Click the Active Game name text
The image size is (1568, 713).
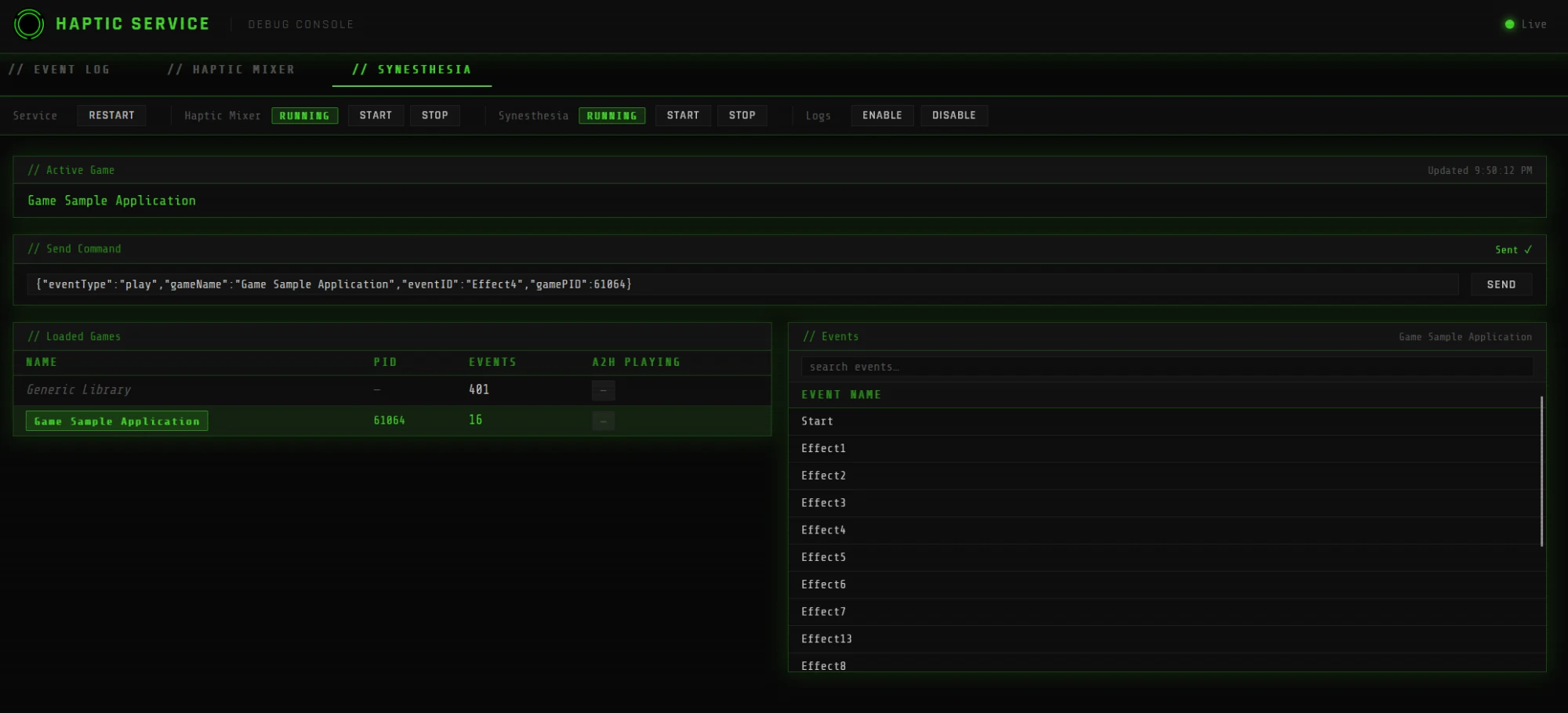click(112, 201)
